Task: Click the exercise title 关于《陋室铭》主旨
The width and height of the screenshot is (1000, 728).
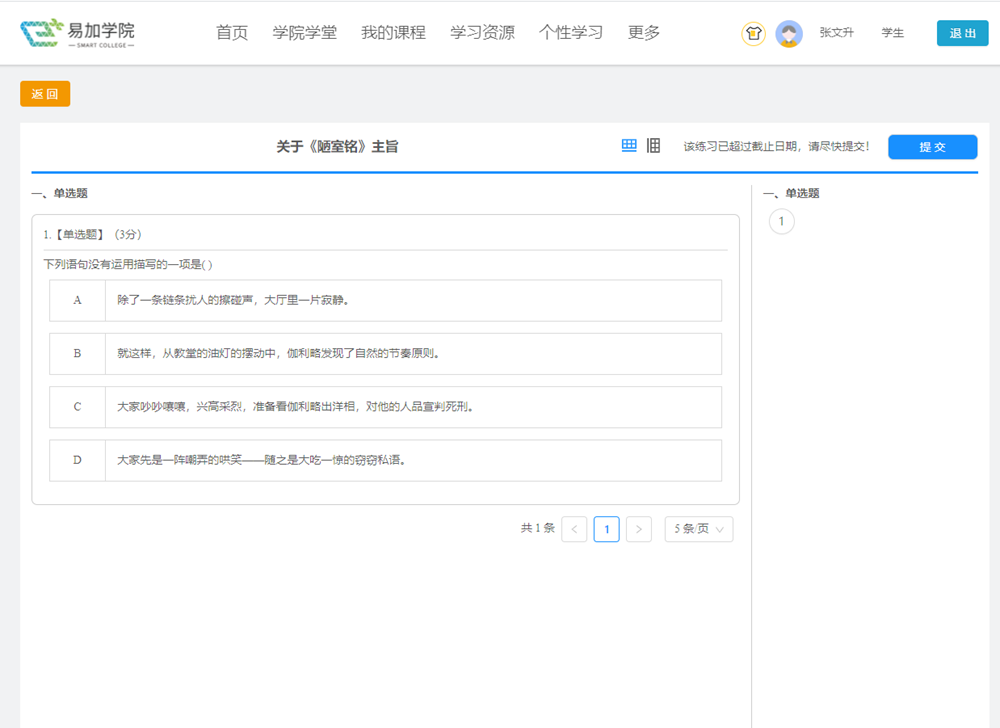Action: coord(337,147)
